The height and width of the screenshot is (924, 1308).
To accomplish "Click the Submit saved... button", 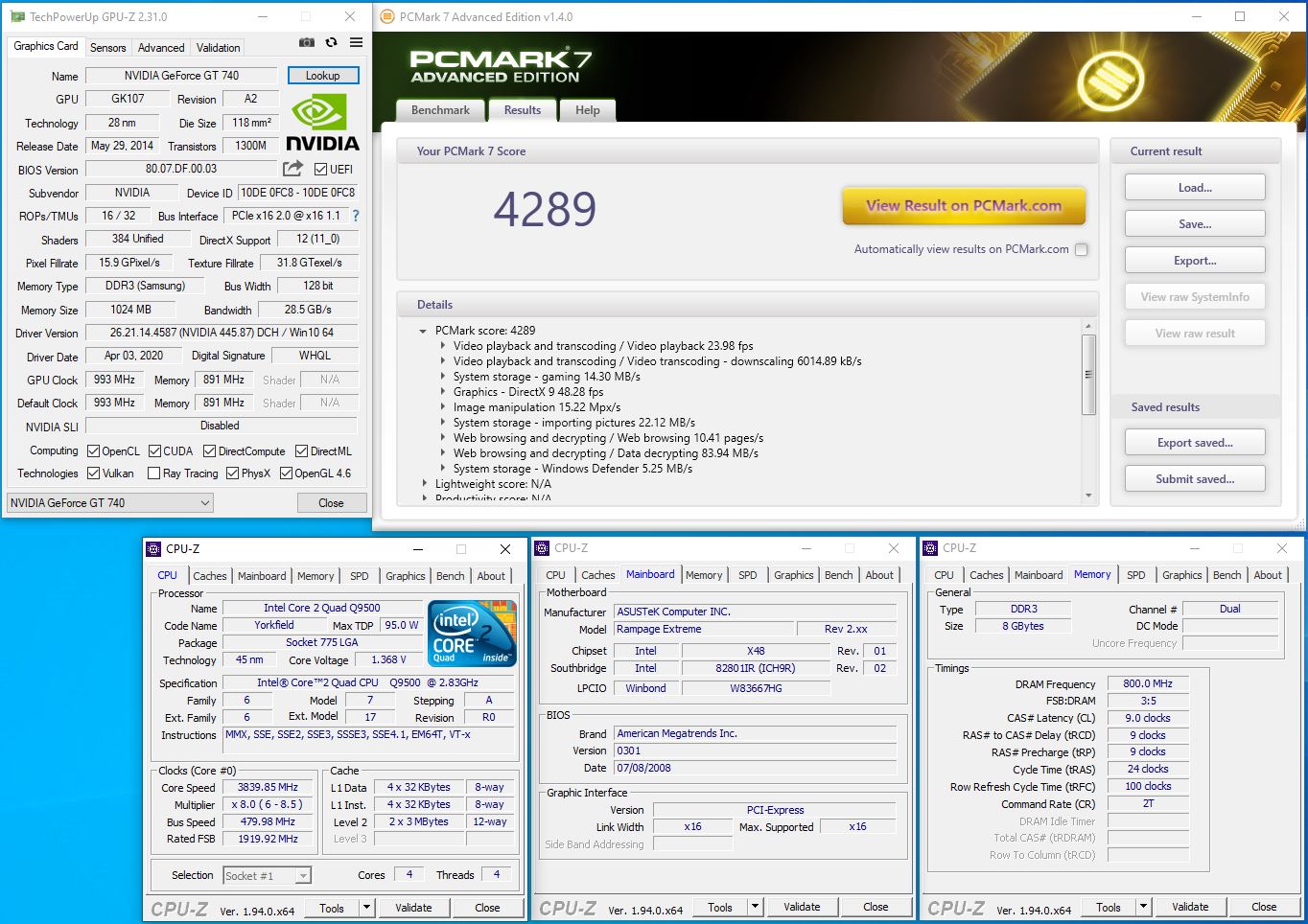I will 1195,478.
